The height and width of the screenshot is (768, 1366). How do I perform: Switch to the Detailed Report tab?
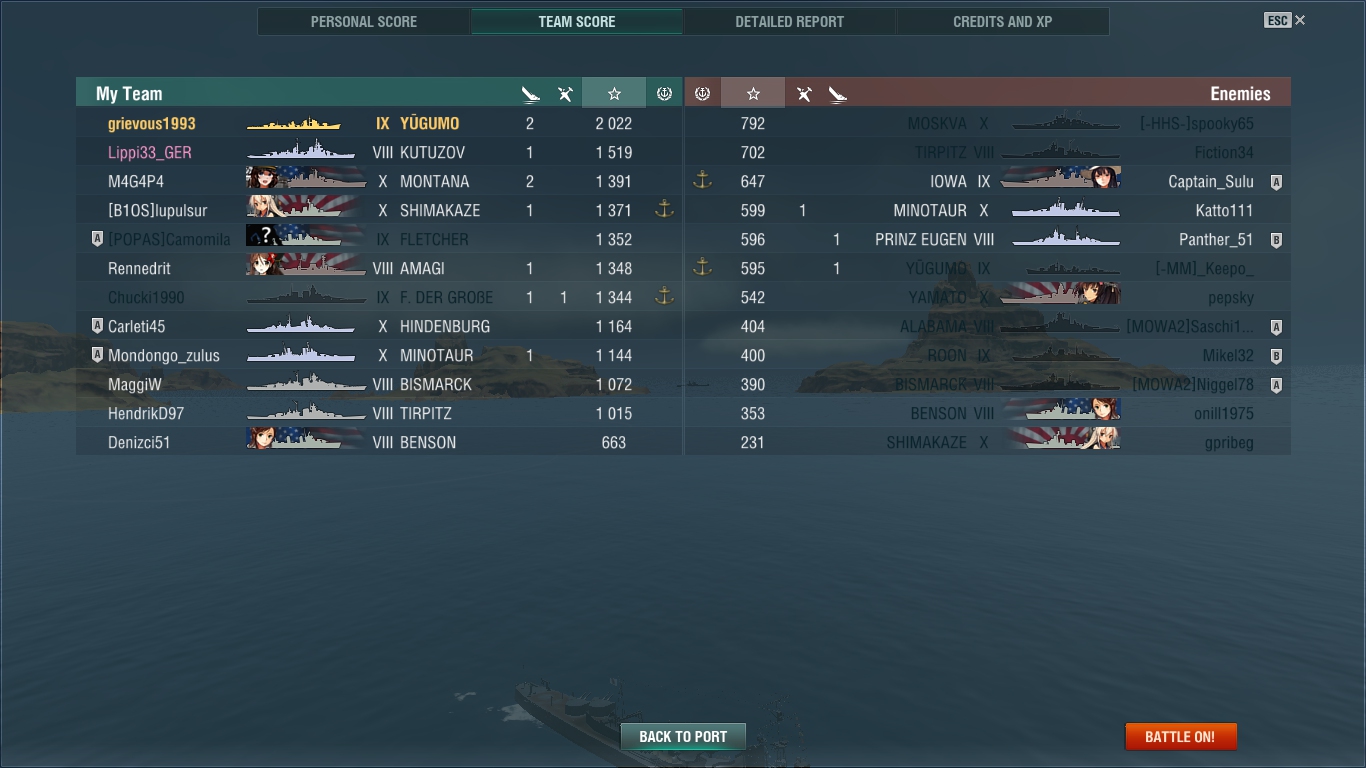point(789,21)
